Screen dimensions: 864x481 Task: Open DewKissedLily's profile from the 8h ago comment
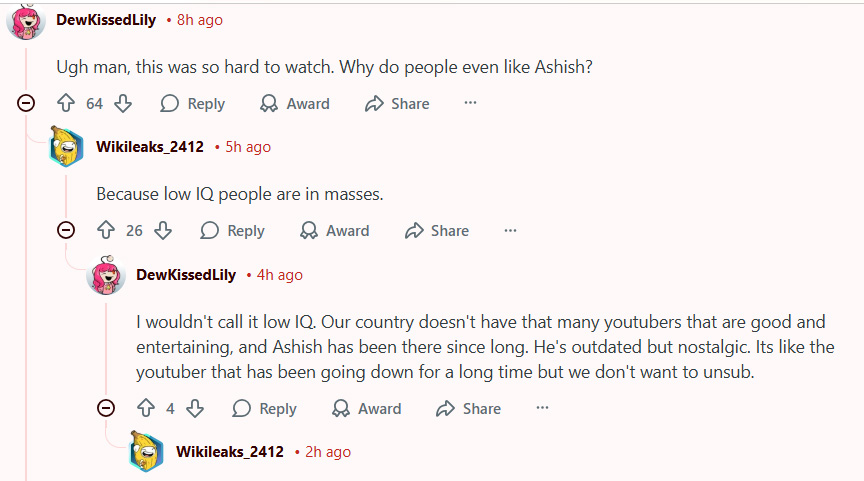point(106,20)
